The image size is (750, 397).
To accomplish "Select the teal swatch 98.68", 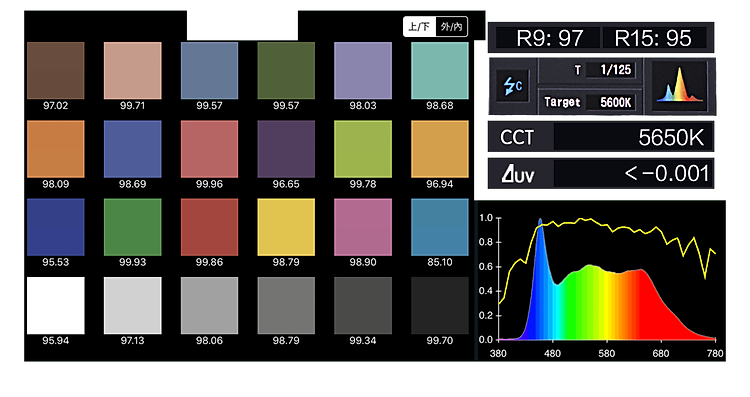I will point(440,70).
